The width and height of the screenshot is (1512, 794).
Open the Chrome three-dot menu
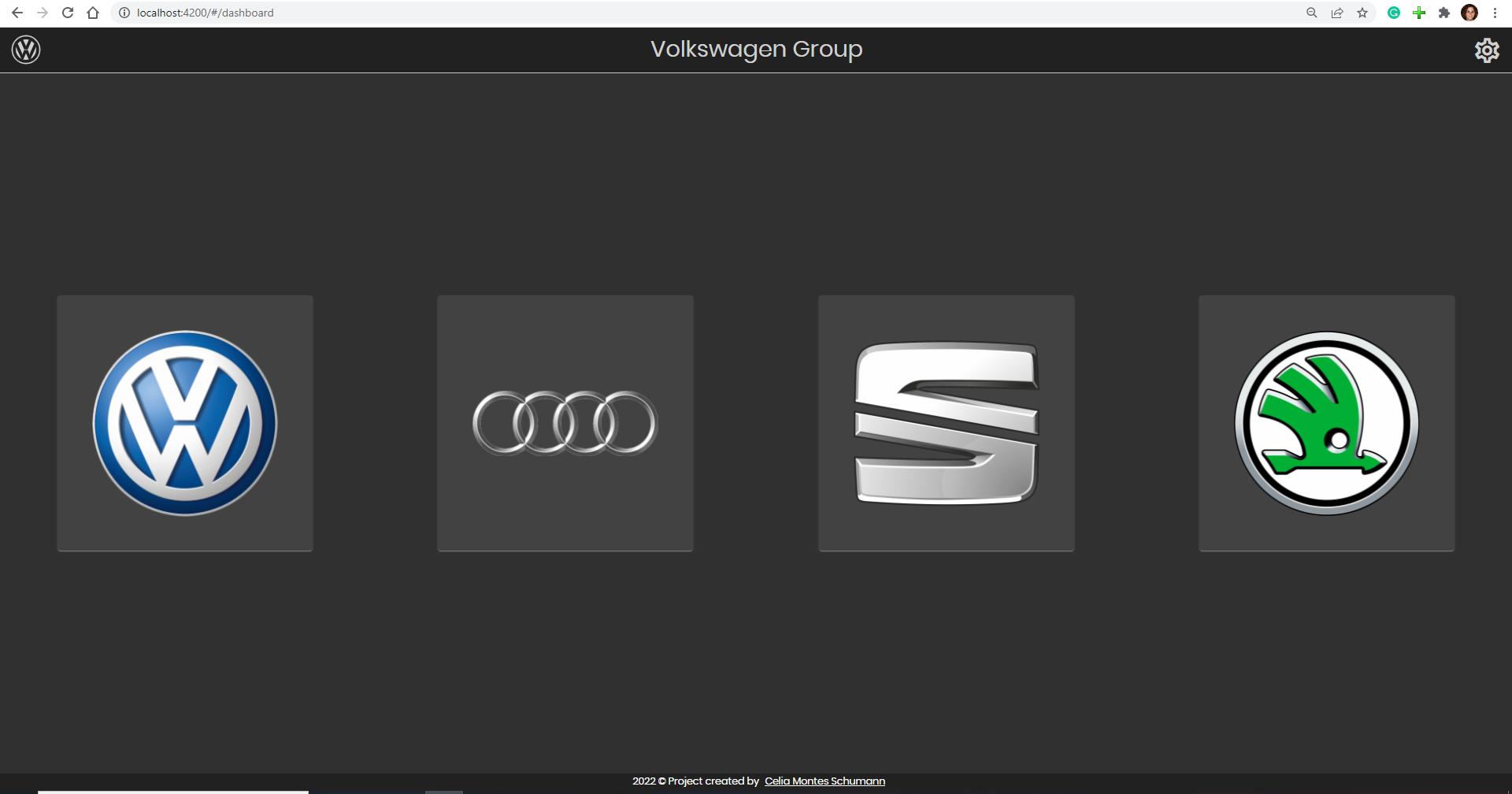click(x=1495, y=13)
